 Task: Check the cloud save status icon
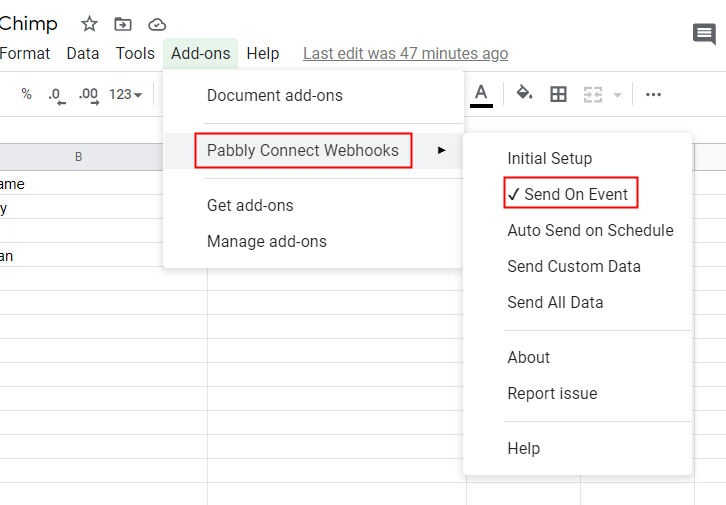[x=157, y=24]
